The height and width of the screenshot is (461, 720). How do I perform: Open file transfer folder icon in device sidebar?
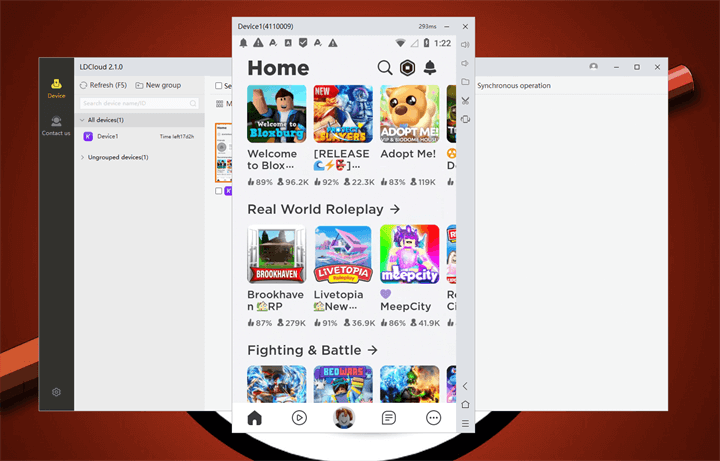point(465,82)
